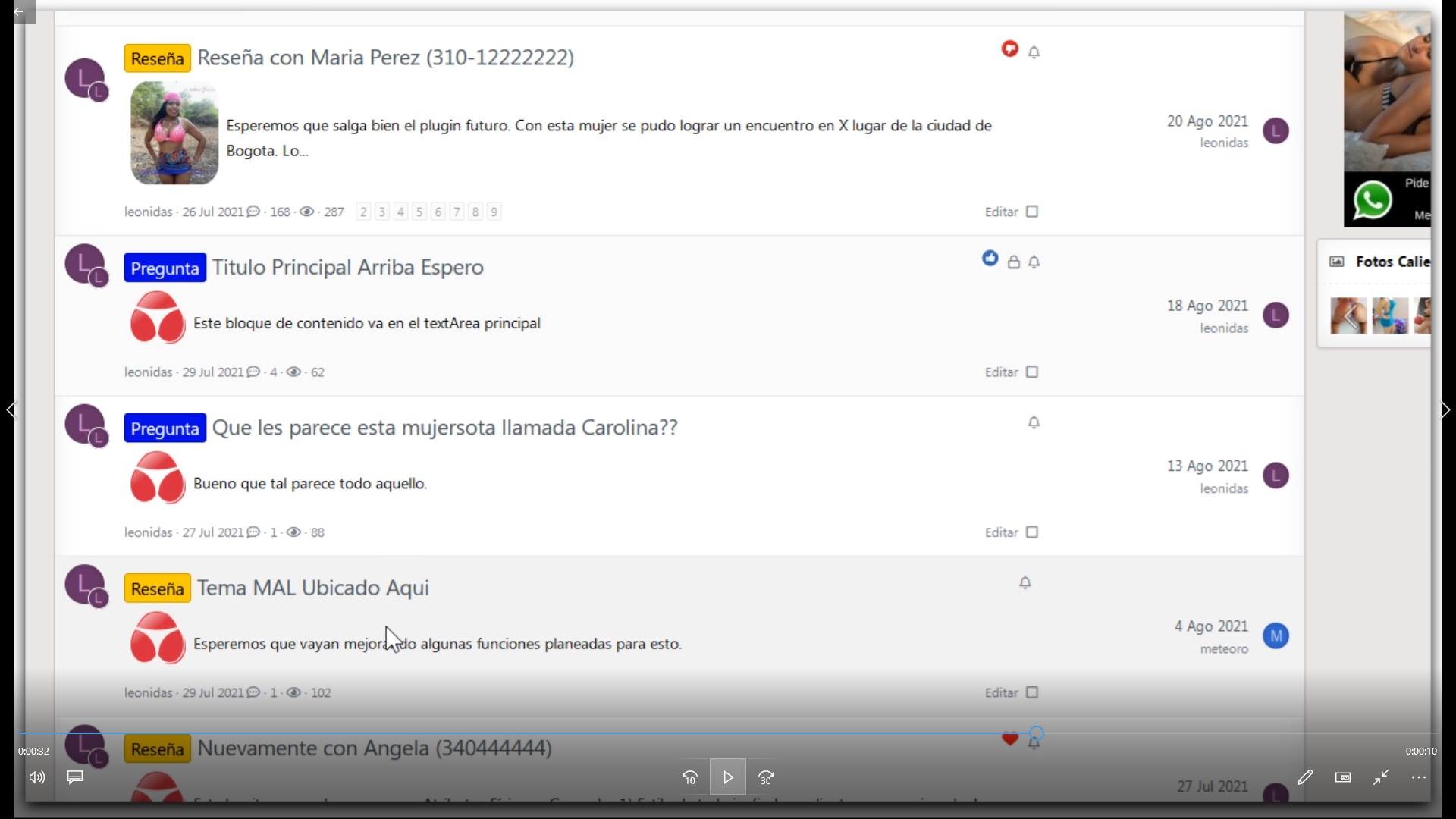Click the Reseña tag on Tema MAL Ubicado thread

[158, 589]
